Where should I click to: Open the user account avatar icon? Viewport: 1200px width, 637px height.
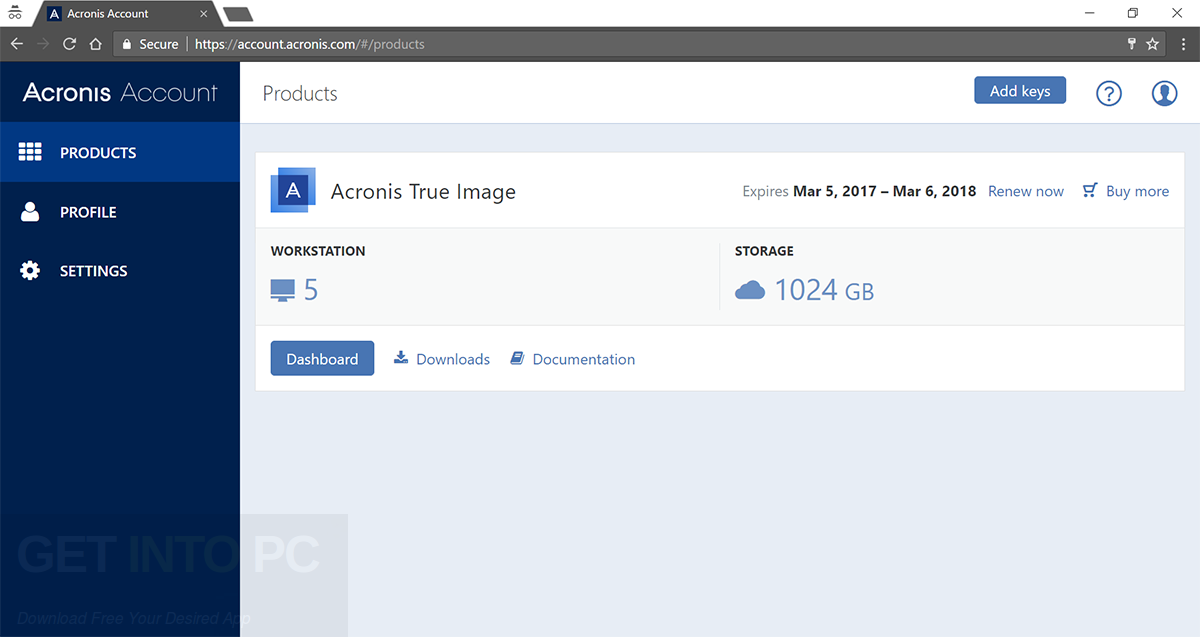(1164, 93)
